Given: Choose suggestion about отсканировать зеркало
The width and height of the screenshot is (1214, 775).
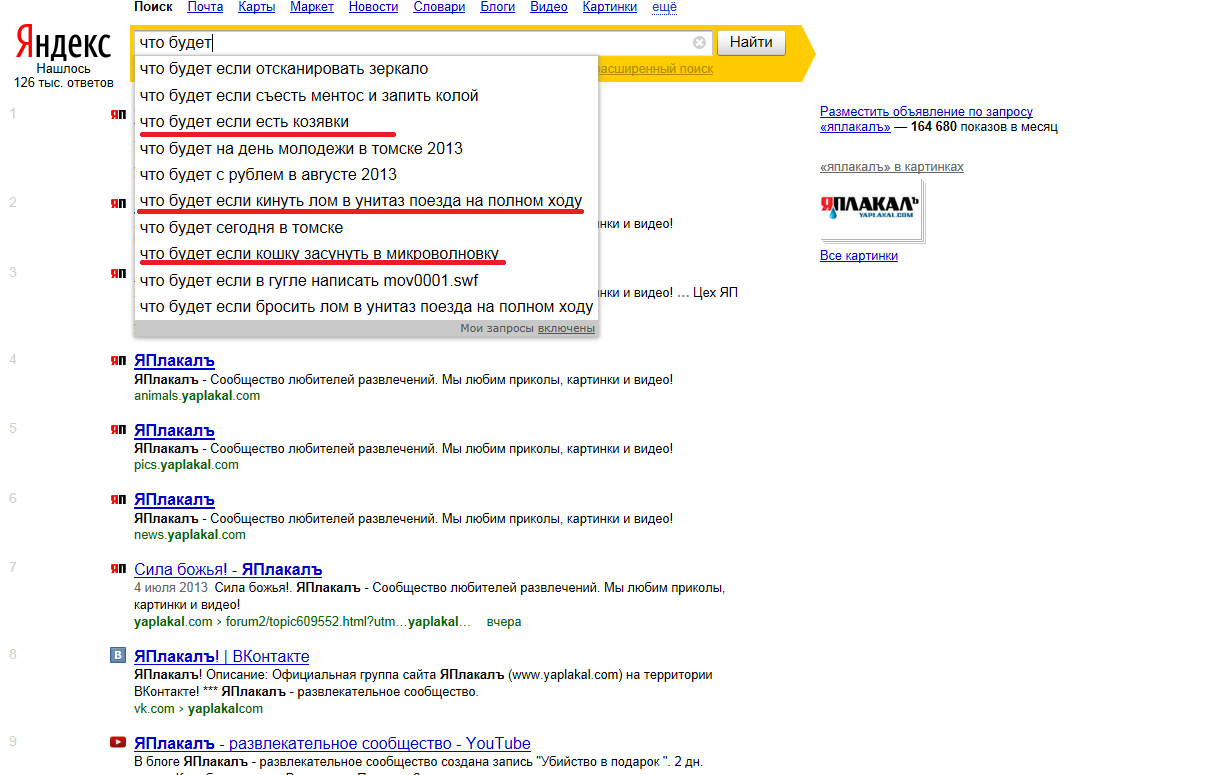Looking at the screenshot, I should (x=366, y=69).
